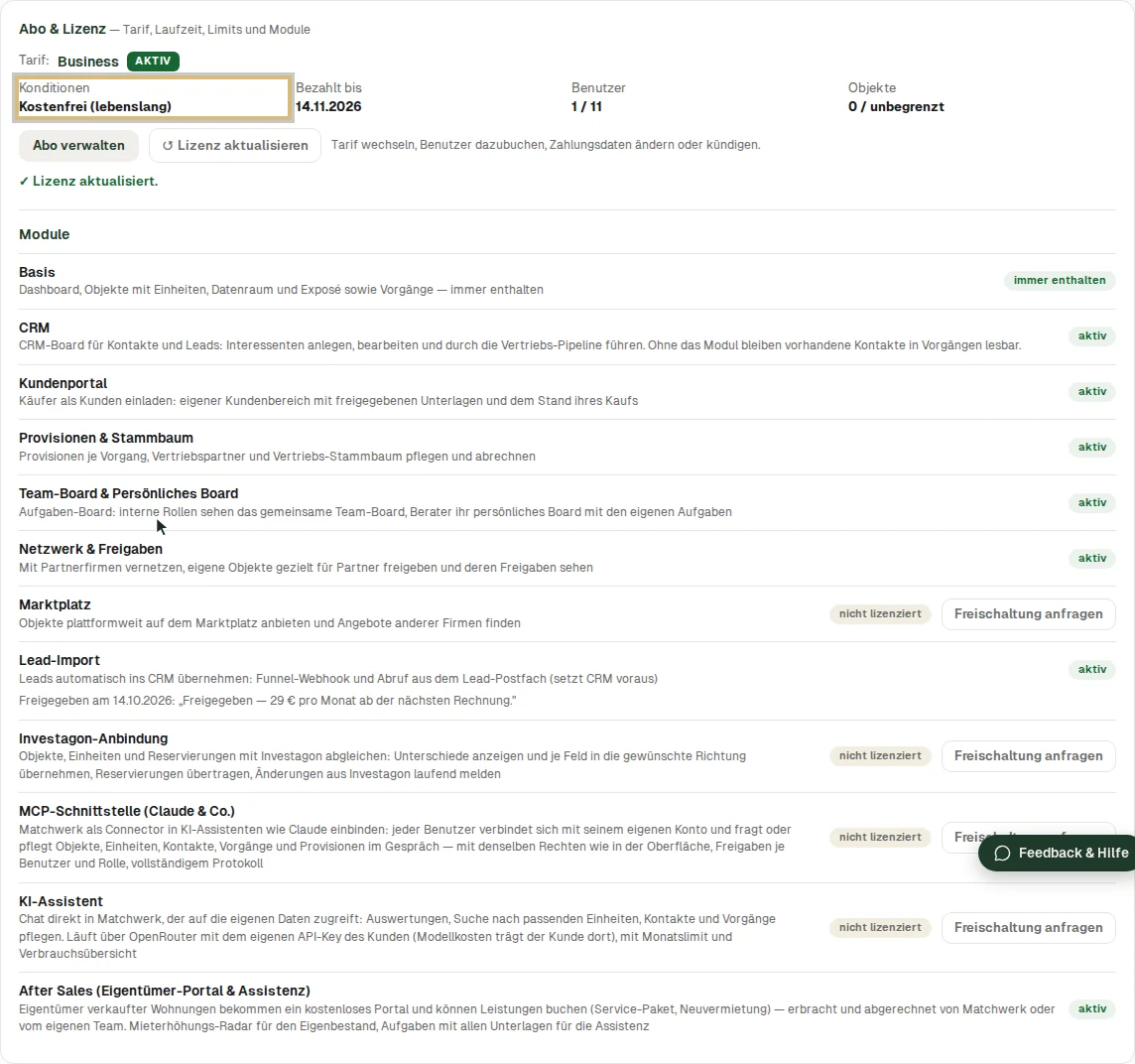This screenshot has width=1135, height=1064.
Task: Click the "nicht lizenziert" badge for MCP-Schnittstelle
Action: pyautogui.click(x=880, y=838)
